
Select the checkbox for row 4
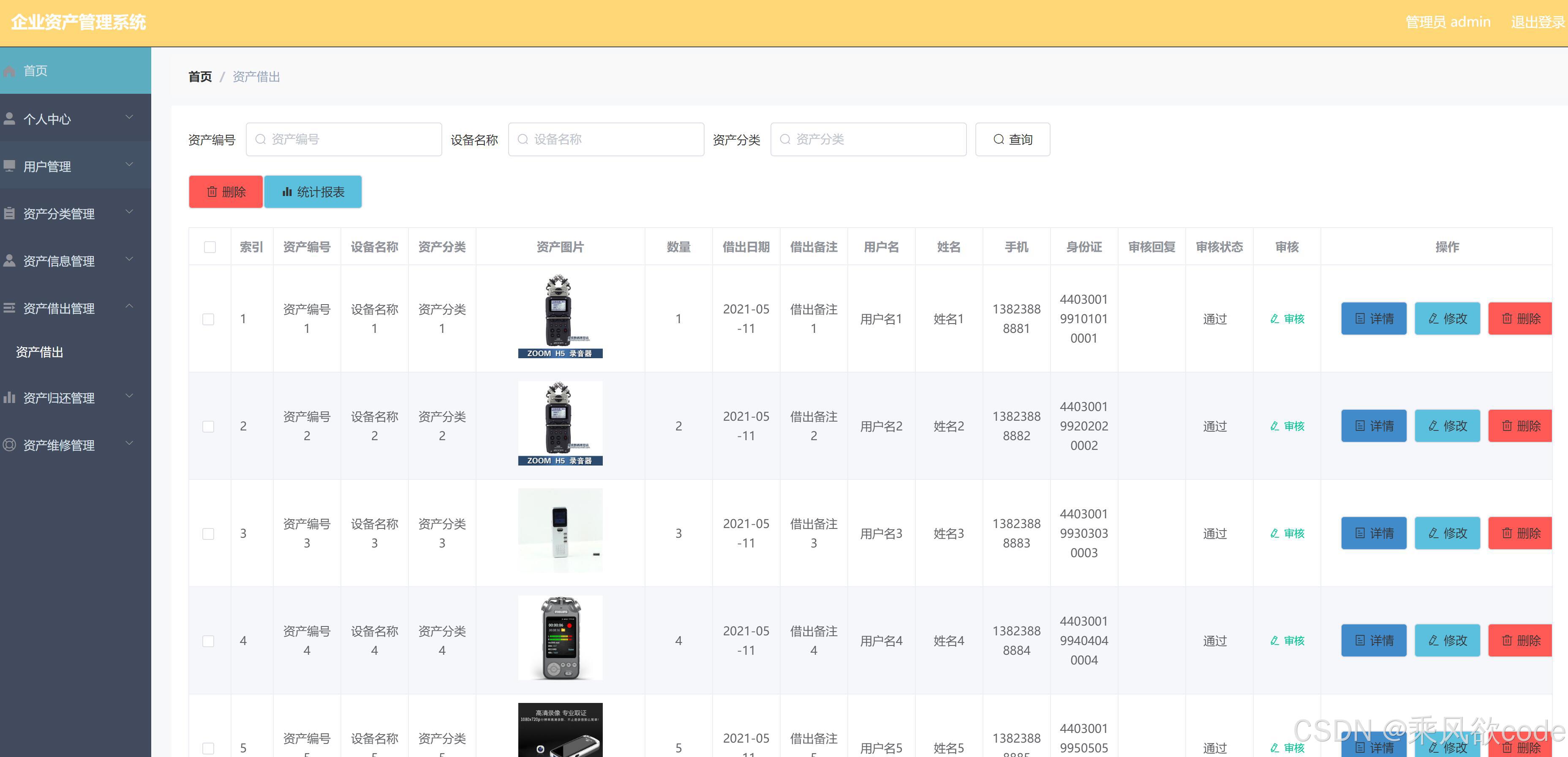click(x=208, y=641)
